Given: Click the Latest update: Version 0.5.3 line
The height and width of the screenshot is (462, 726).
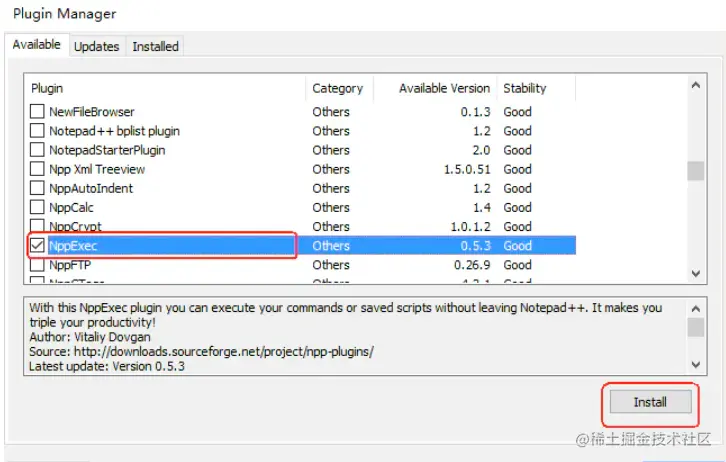Looking at the screenshot, I should pyautogui.click(x=107, y=366).
